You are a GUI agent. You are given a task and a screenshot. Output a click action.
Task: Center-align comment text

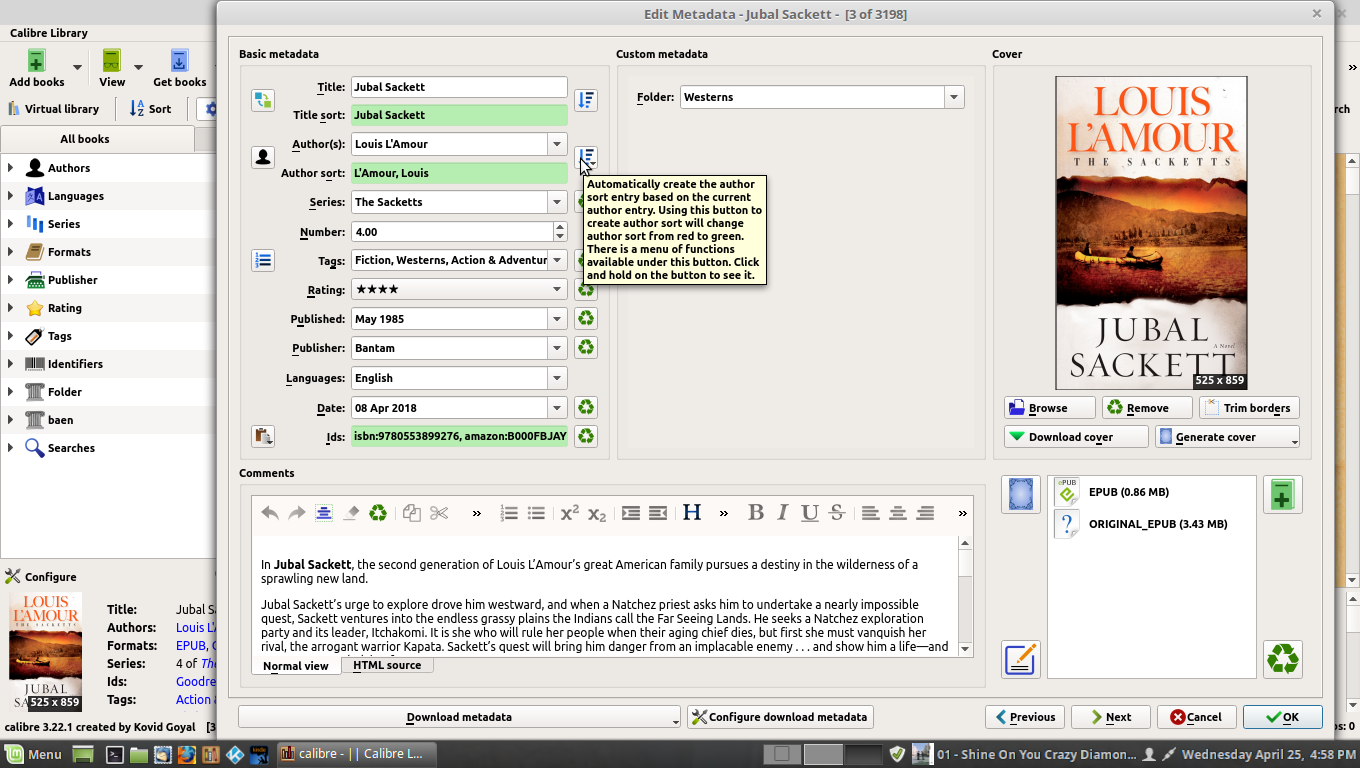[x=898, y=513]
